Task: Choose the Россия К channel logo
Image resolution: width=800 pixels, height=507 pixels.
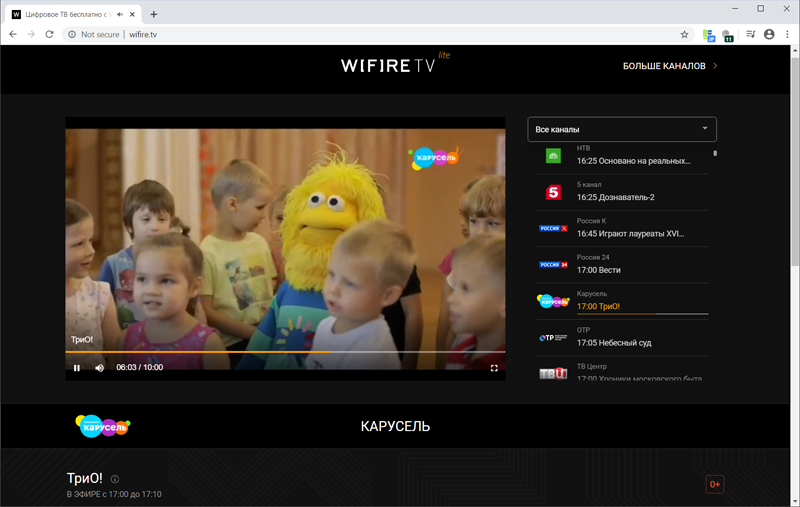Action: click(553, 229)
